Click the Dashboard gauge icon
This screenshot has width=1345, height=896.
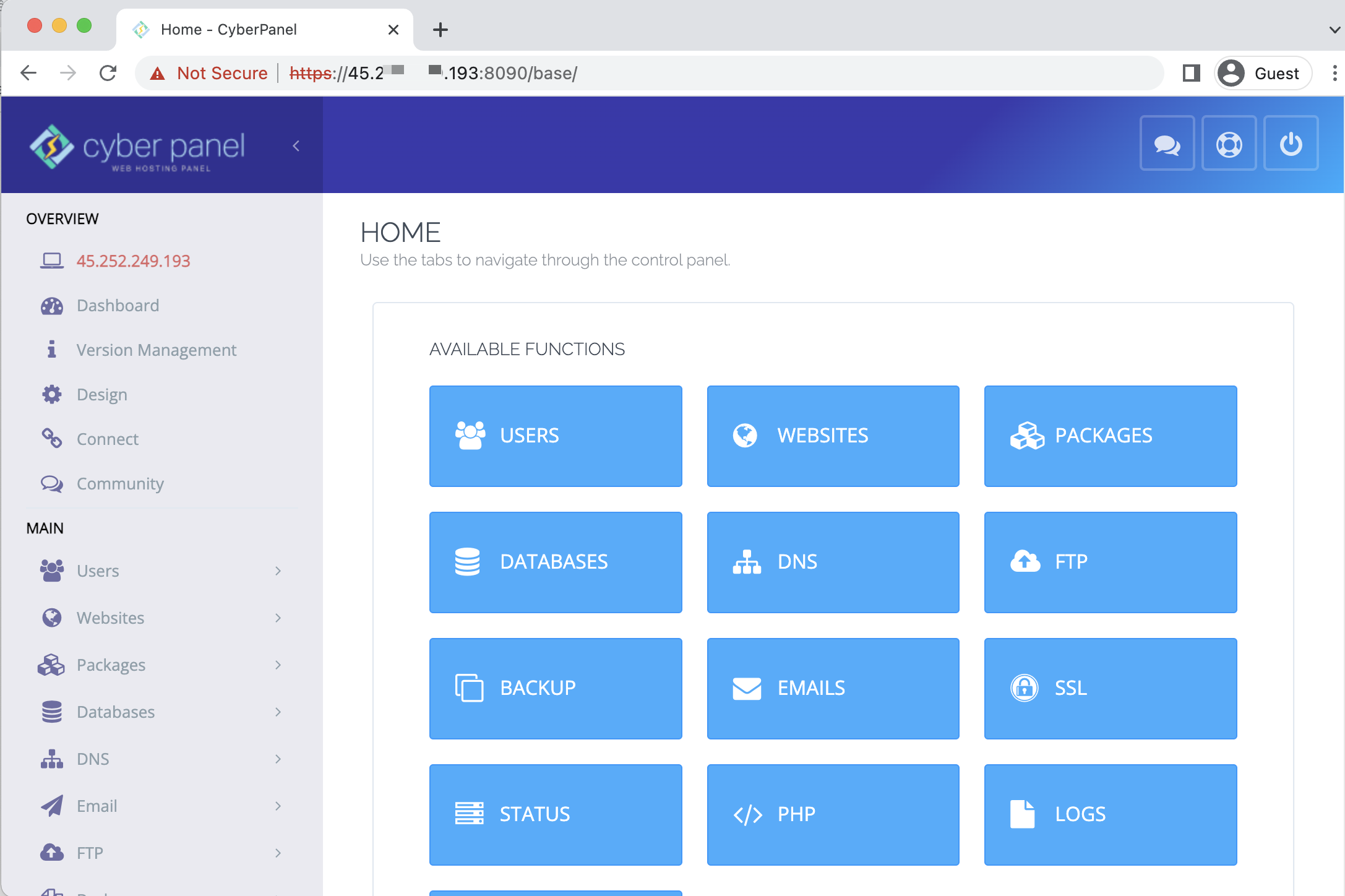coord(52,306)
